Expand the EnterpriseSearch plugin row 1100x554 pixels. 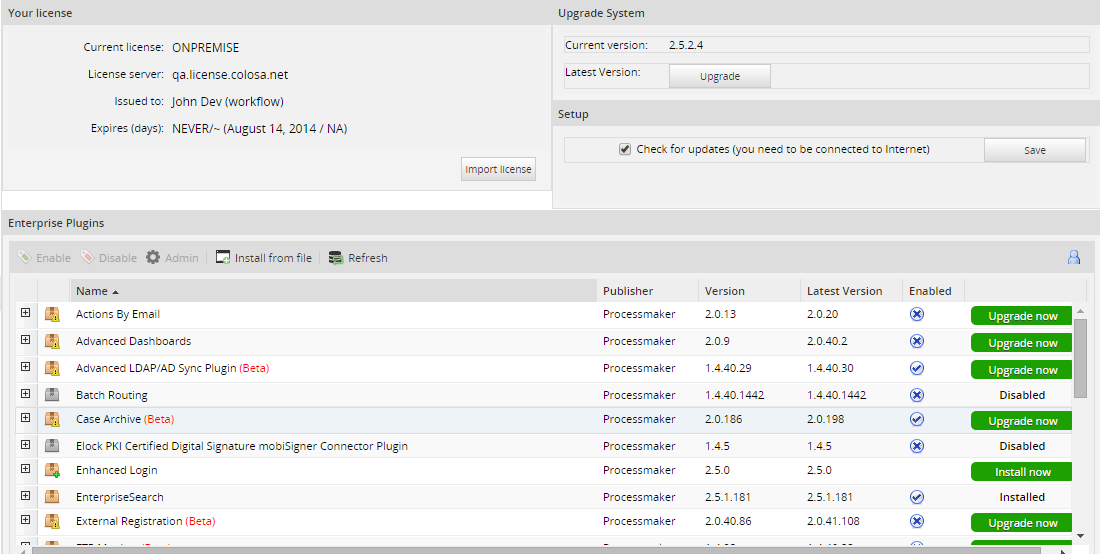coord(26,496)
